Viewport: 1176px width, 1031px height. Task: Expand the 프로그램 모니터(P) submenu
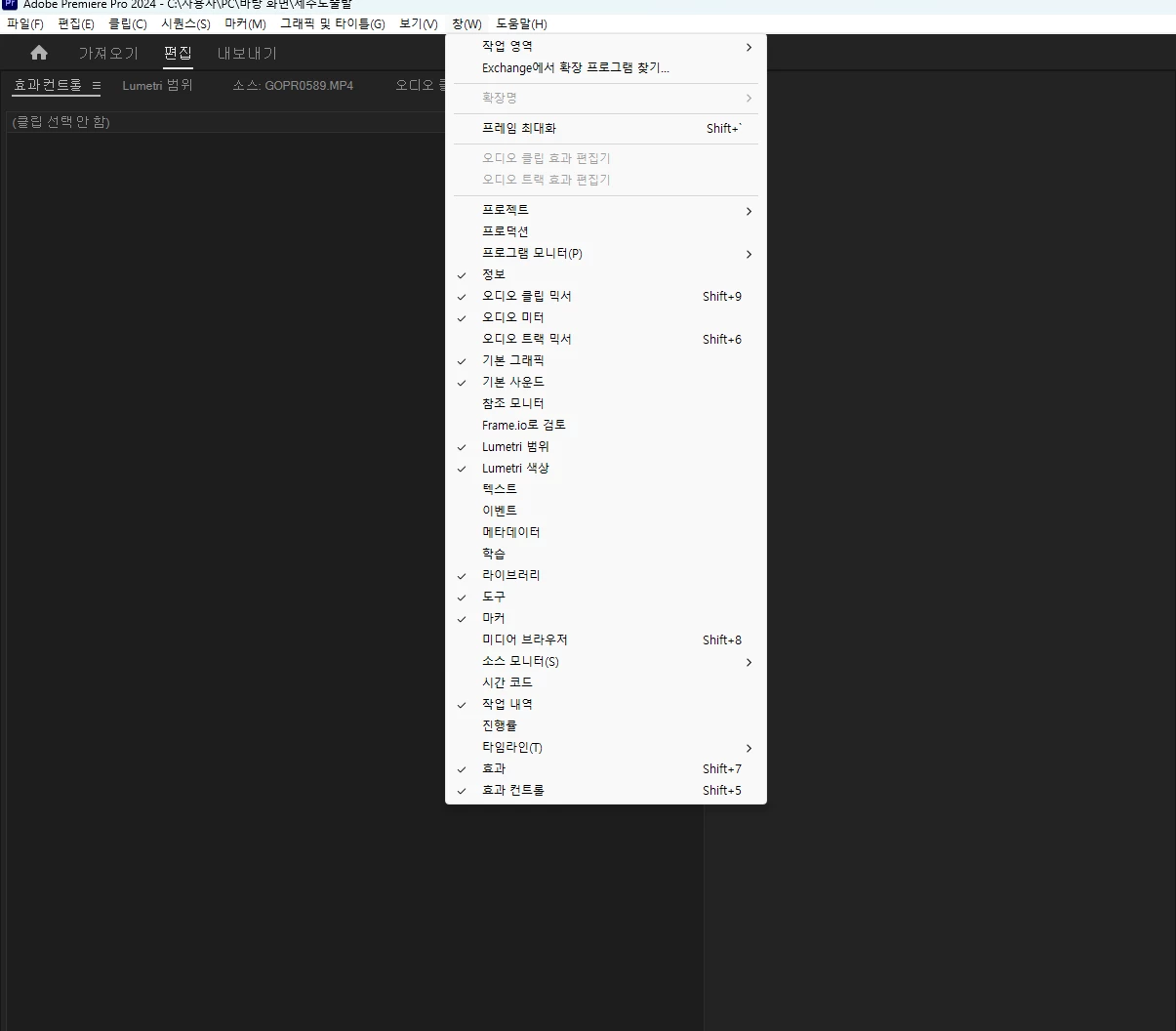(605, 253)
